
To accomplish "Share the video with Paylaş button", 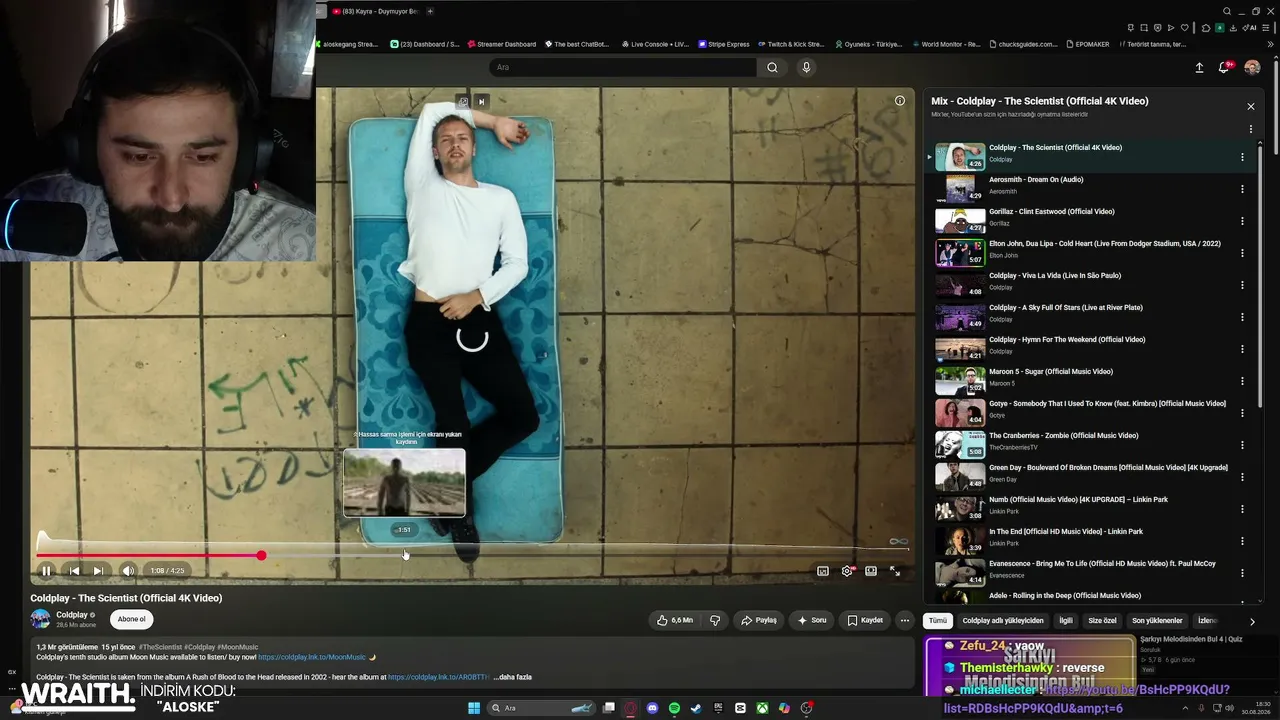I will [759, 620].
